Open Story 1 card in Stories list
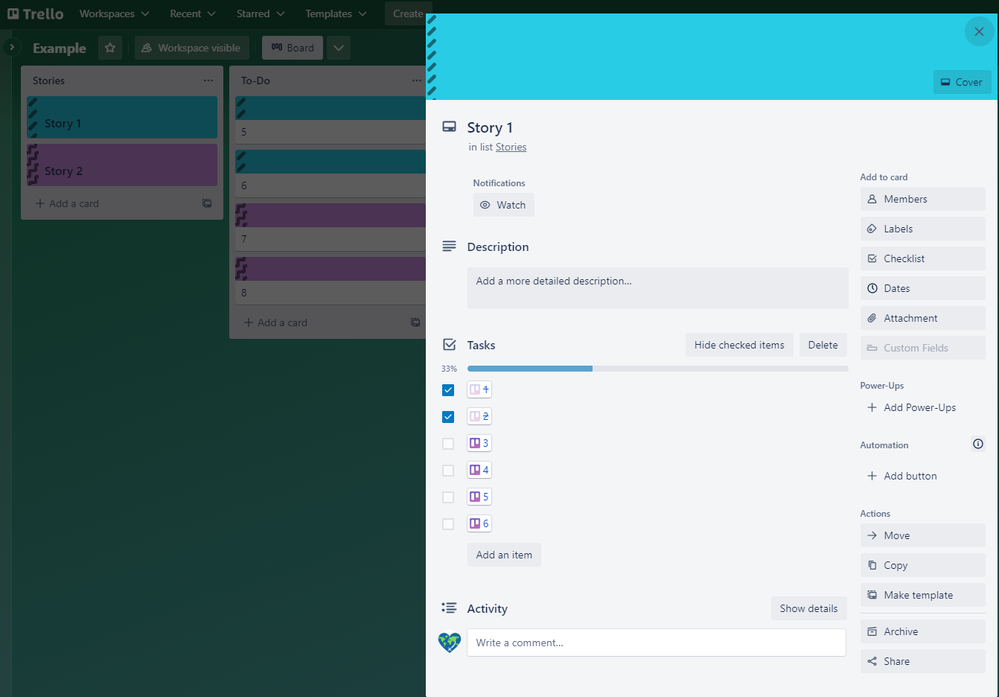Image resolution: width=999 pixels, height=697 pixels. point(122,117)
